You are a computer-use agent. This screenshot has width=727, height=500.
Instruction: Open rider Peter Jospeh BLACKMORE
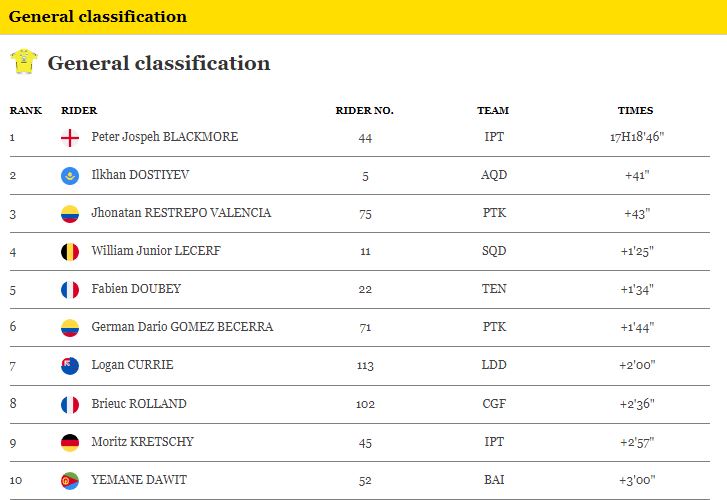[165, 137]
